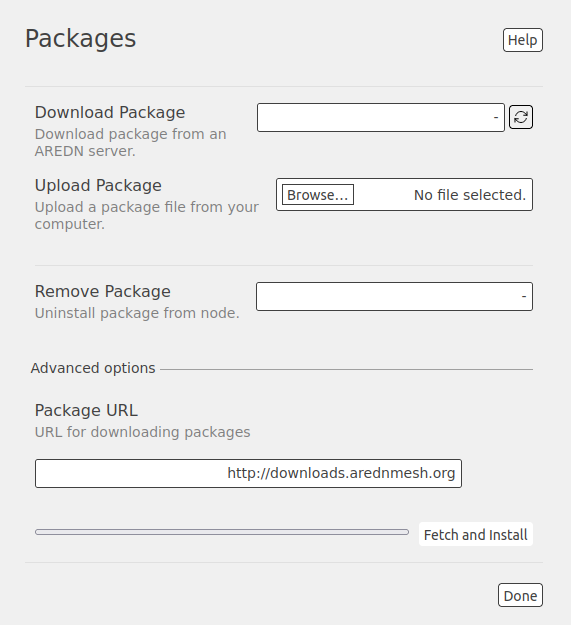The height and width of the screenshot is (625, 571).
Task: Click 'URL for downloading packages' description
Action: point(142,432)
